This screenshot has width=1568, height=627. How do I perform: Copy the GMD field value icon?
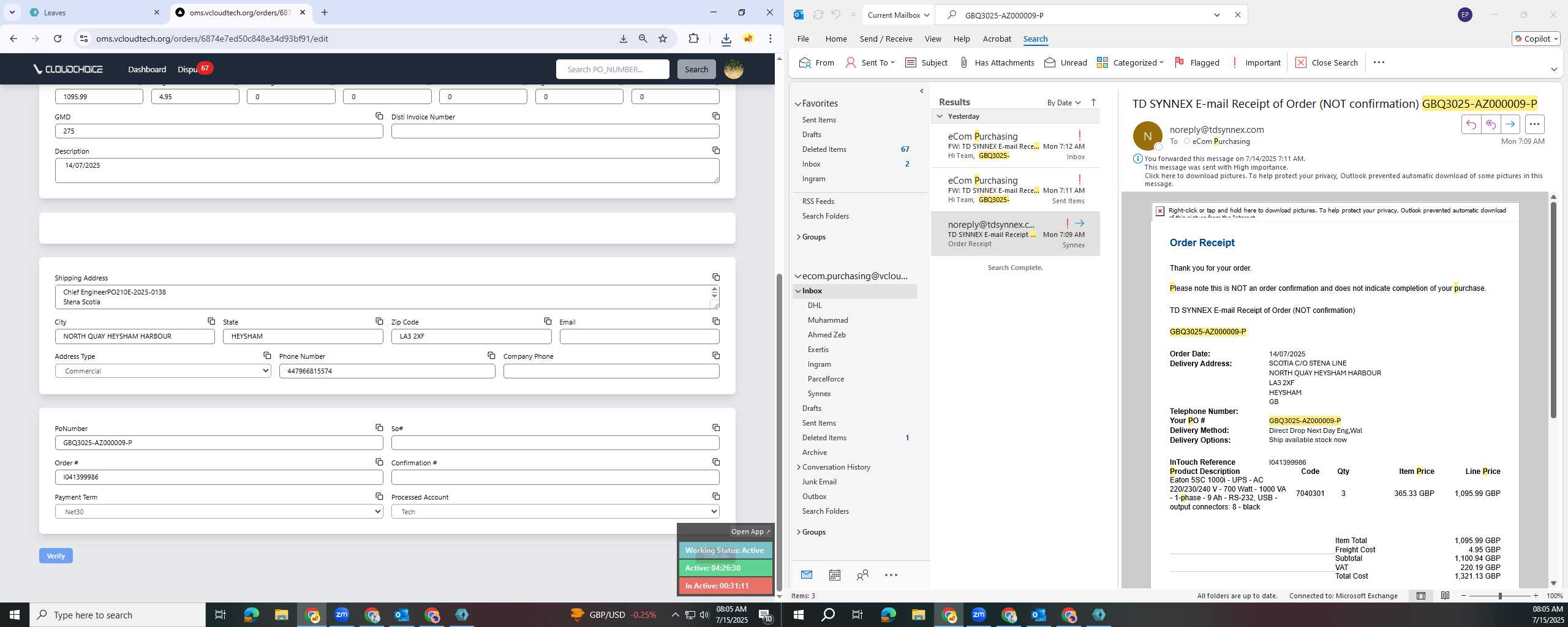click(379, 116)
